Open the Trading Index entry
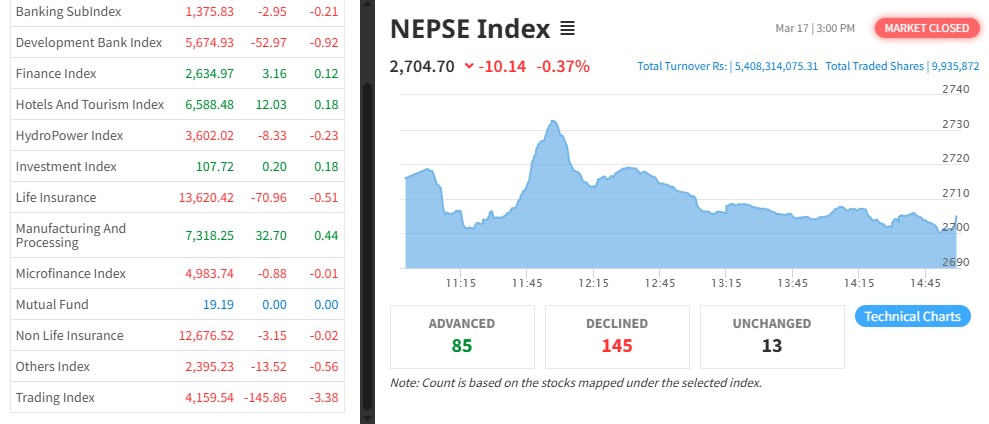989x424 pixels. pyautogui.click(x=55, y=397)
